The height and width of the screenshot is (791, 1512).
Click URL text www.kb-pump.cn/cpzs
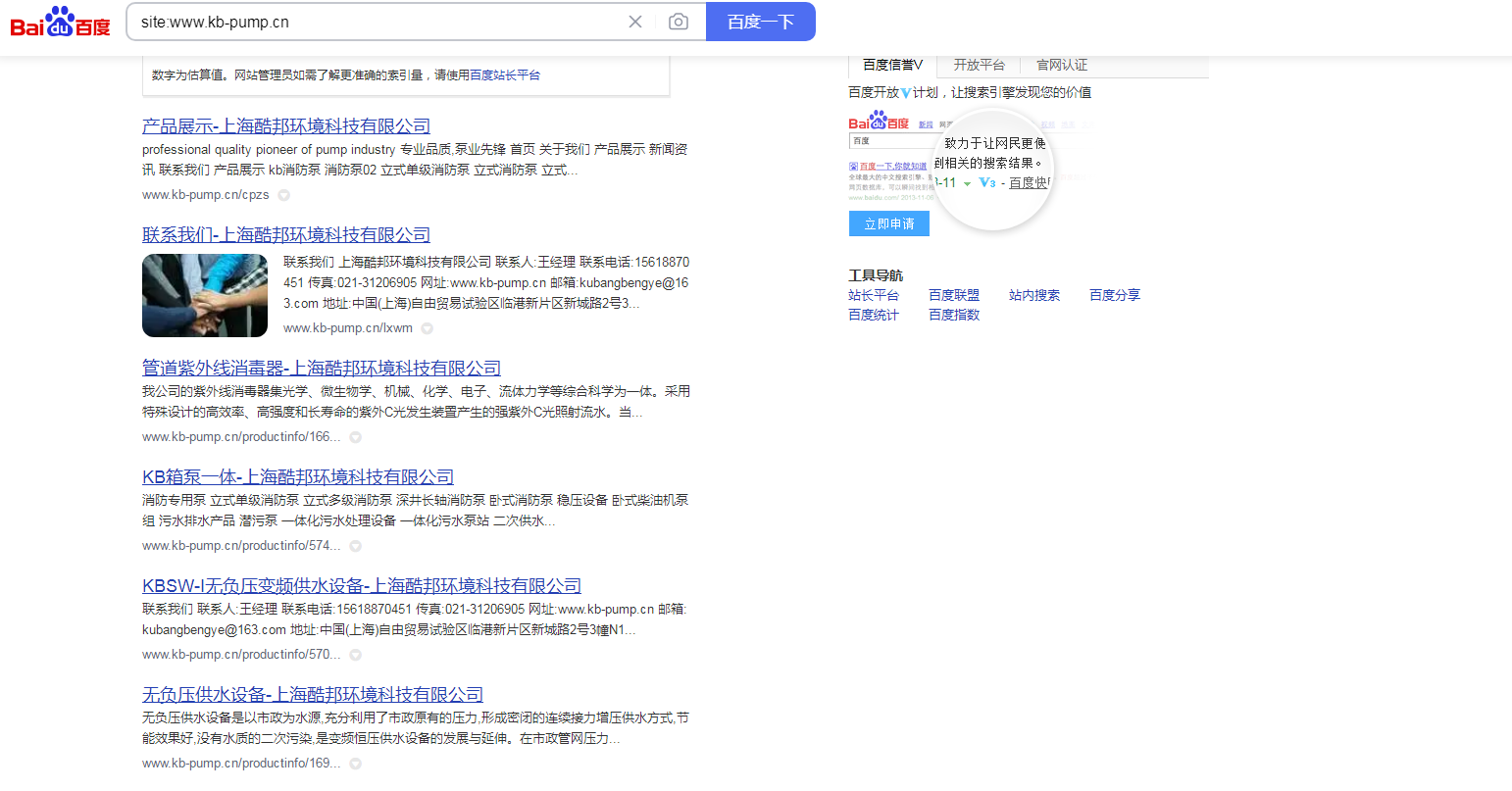click(206, 195)
